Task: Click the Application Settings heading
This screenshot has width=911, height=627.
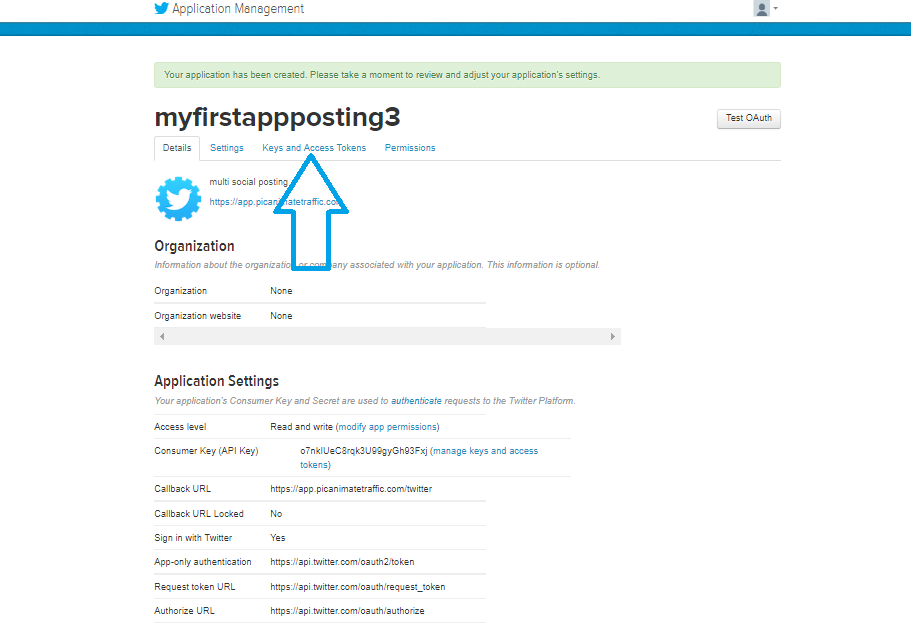Action: [x=216, y=381]
